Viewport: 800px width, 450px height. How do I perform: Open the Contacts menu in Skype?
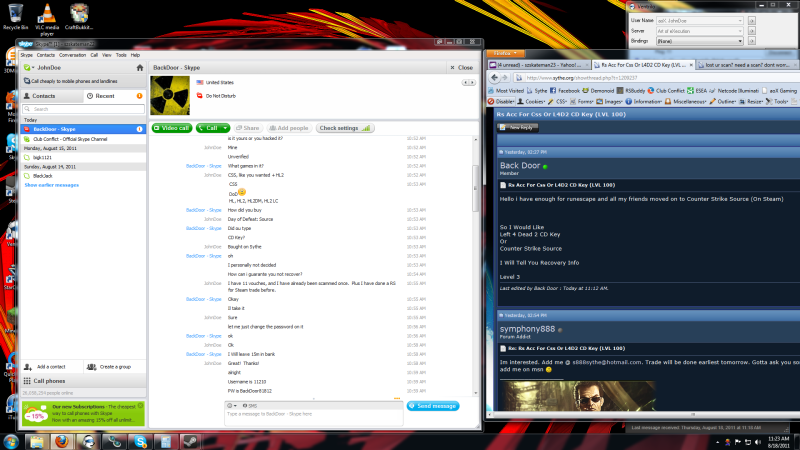pyautogui.click(x=45, y=55)
